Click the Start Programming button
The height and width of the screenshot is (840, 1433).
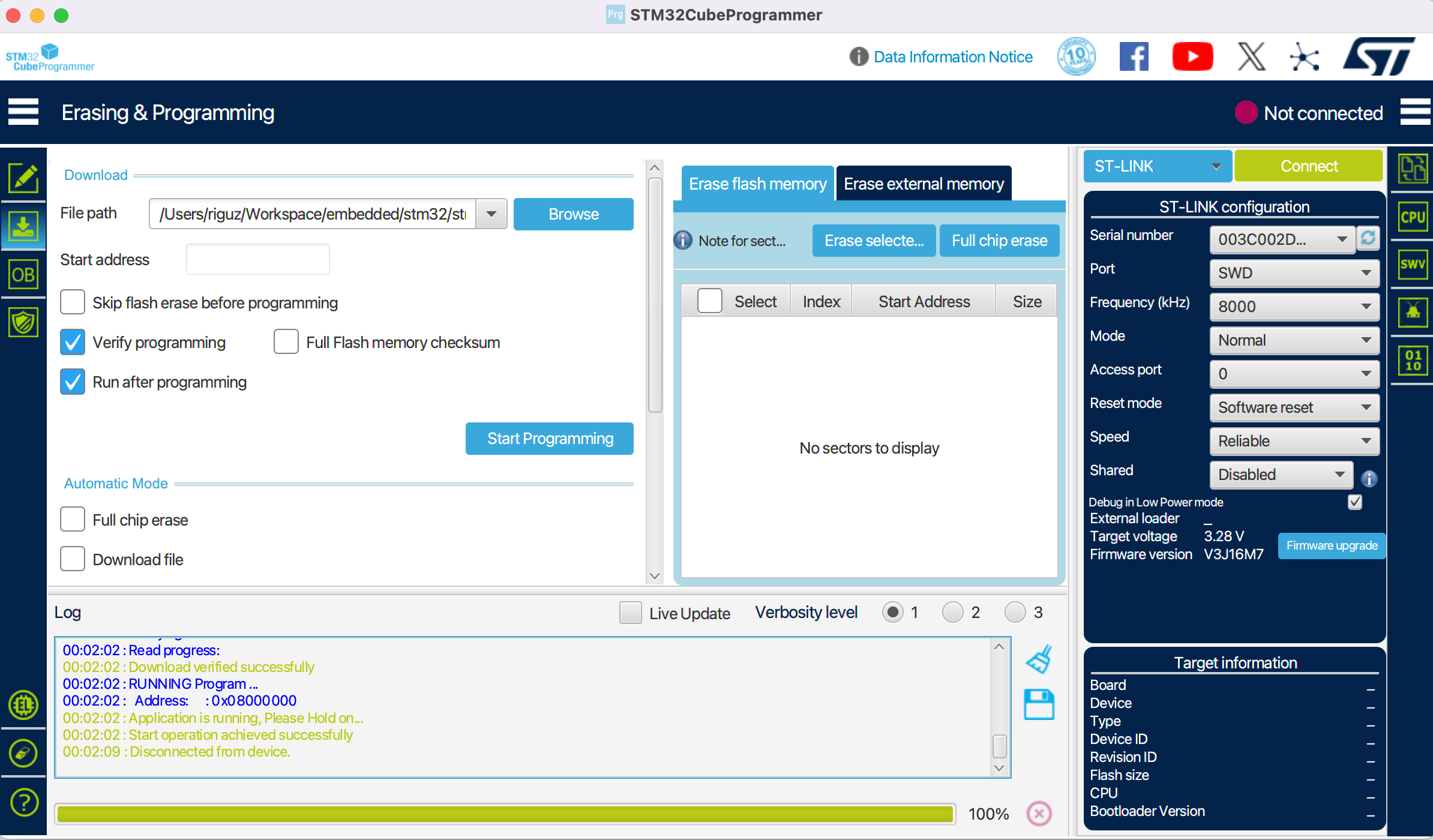tap(550, 439)
